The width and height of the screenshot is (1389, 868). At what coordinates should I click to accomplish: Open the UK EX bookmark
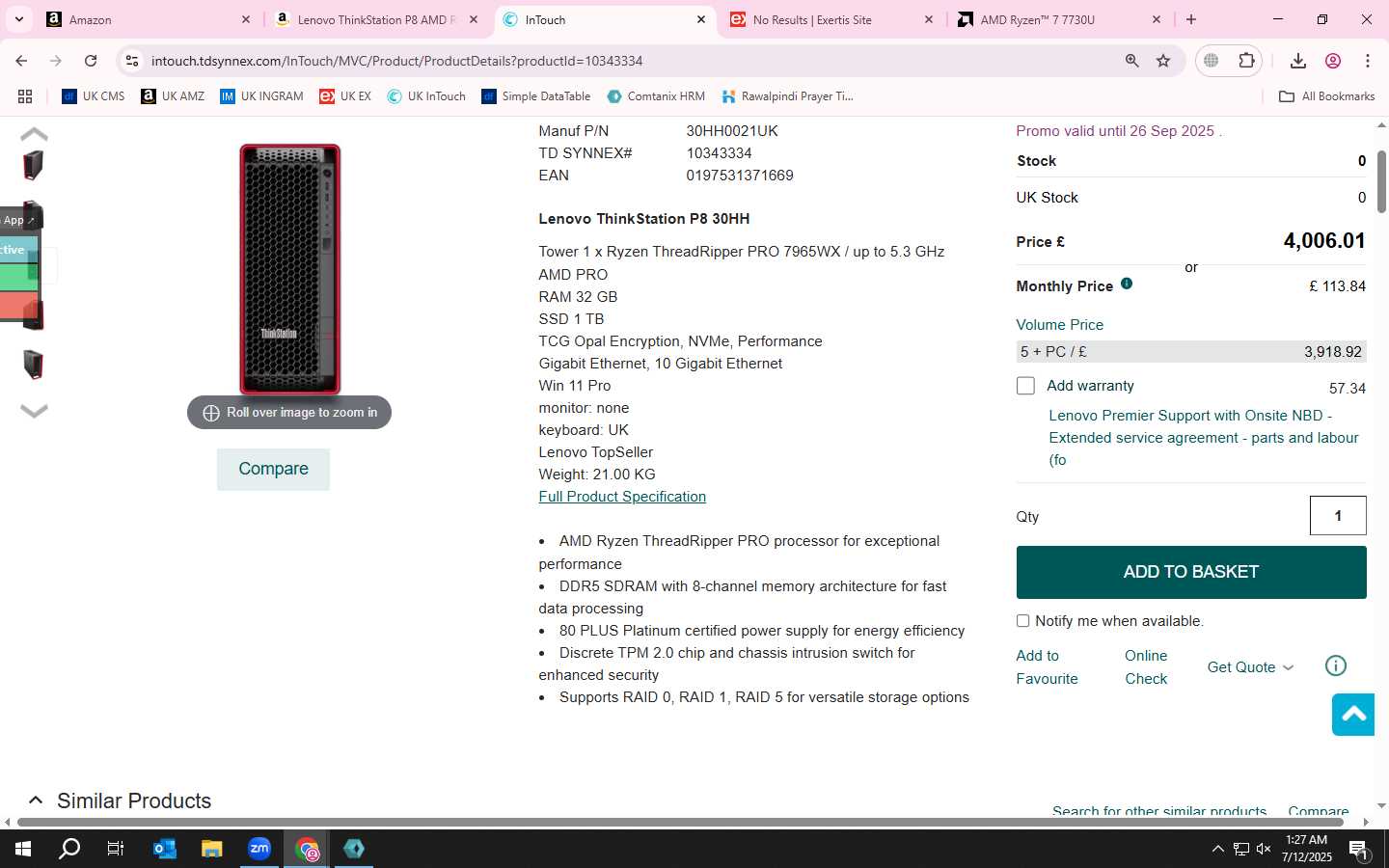click(345, 96)
